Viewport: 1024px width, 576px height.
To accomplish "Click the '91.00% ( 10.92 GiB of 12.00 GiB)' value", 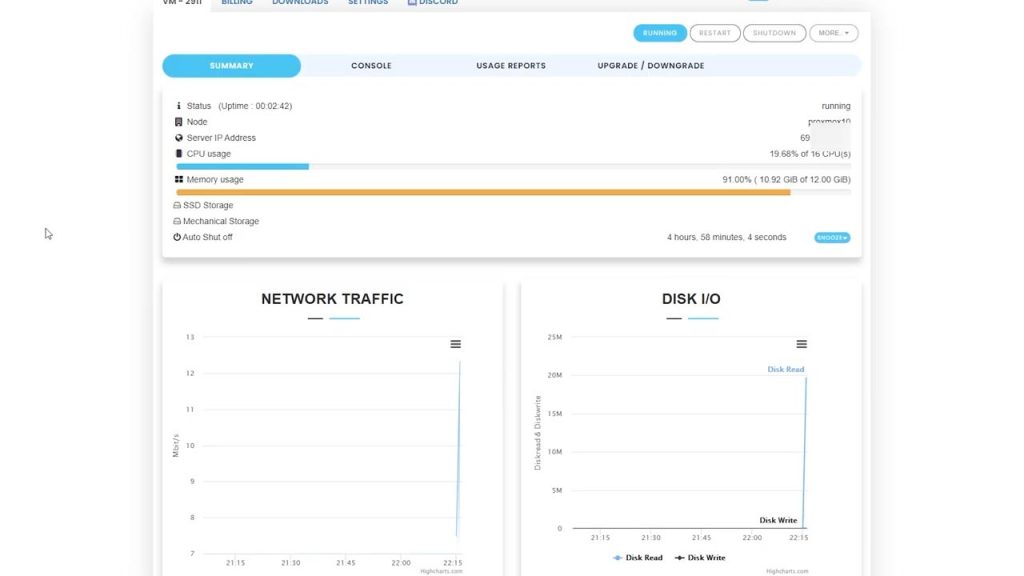I will pos(786,180).
